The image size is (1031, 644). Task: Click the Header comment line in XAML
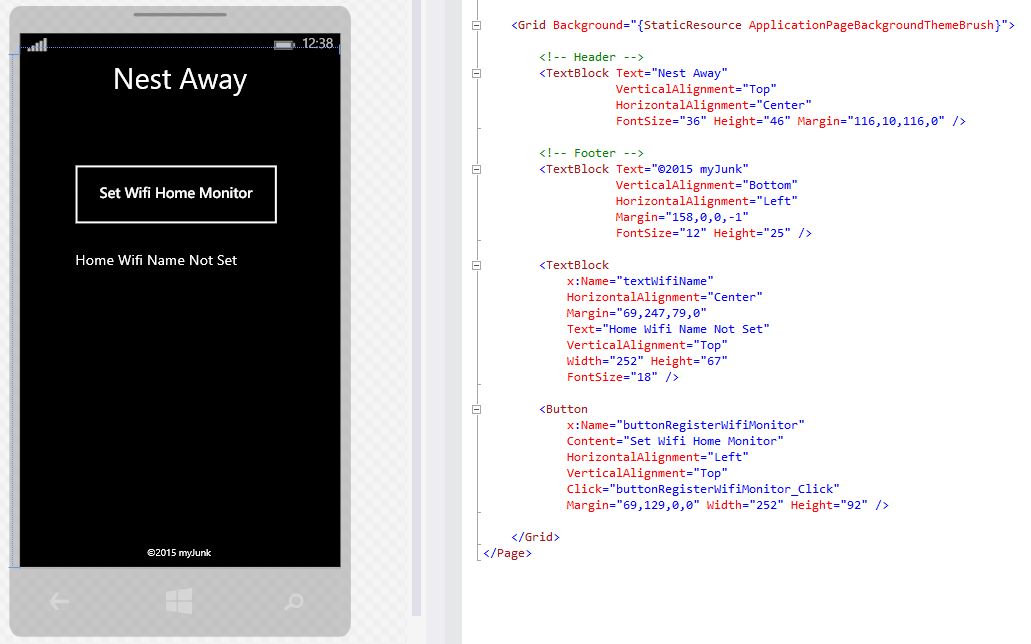coord(591,57)
